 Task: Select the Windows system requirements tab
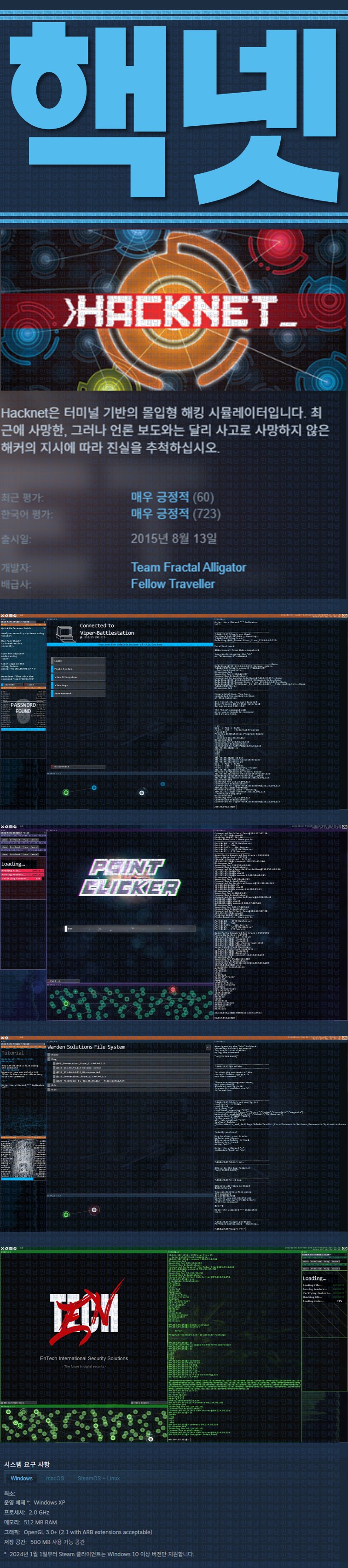21,1478
